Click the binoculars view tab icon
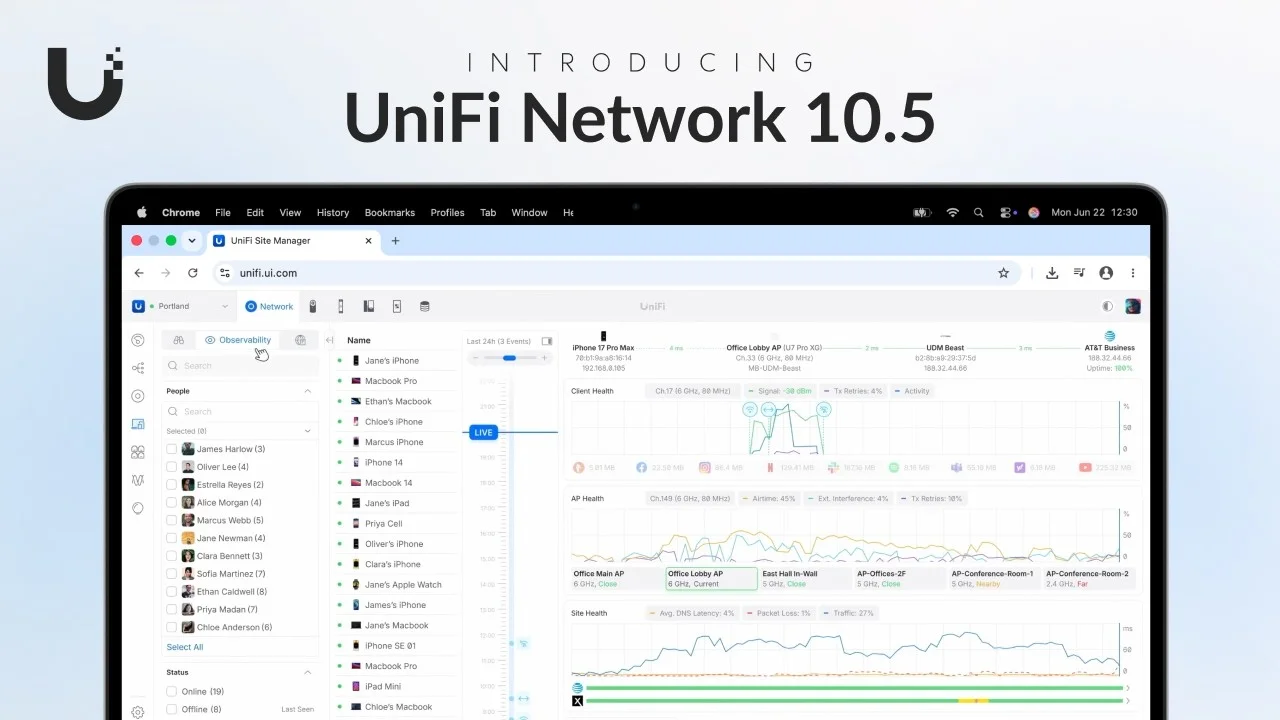The height and width of the screenshot is (720, 1280). tap(179, 340)
